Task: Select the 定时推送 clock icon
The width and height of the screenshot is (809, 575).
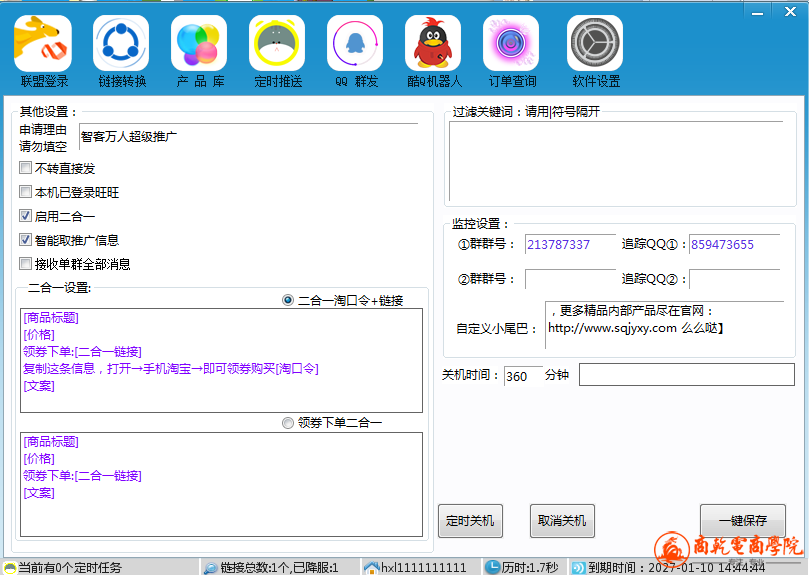Action: click(277, 44)
